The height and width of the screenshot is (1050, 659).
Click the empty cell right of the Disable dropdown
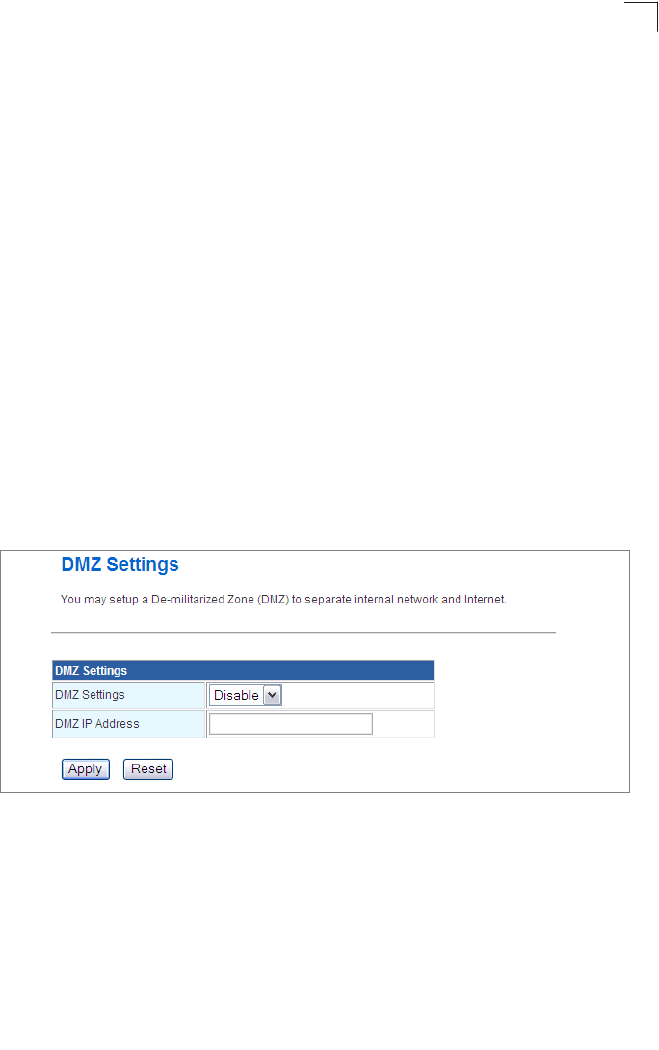click(x=358, y=695)
